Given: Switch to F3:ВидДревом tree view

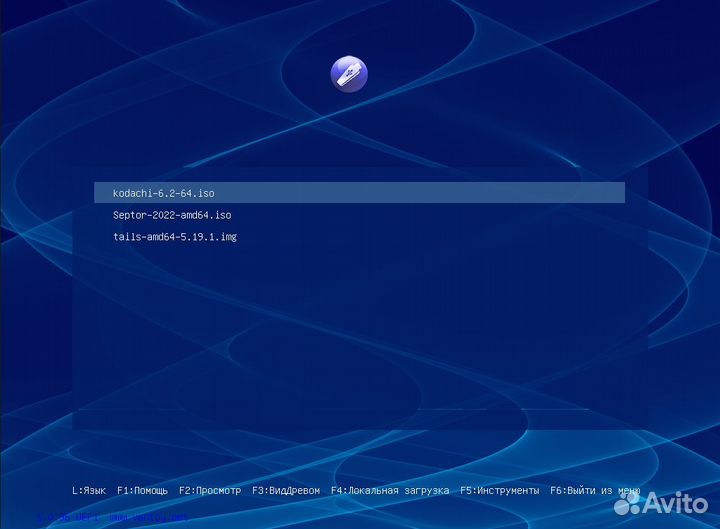Looking at the screenshot, I should point(286,490).
